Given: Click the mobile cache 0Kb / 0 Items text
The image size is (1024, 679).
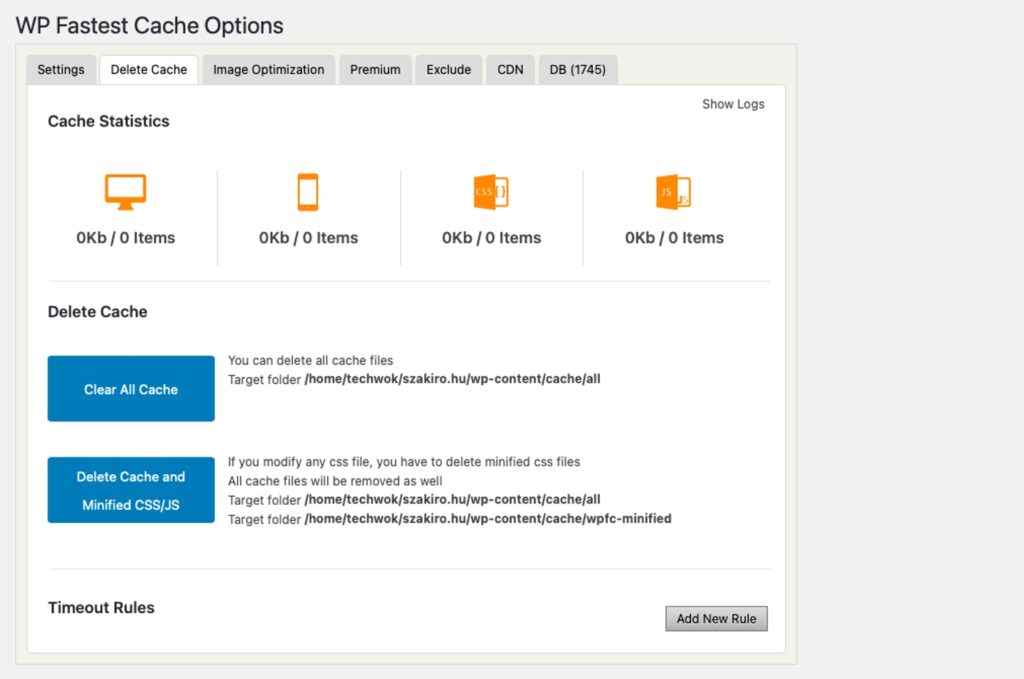Looking at the screenshot, I should (x=308, y=238).
